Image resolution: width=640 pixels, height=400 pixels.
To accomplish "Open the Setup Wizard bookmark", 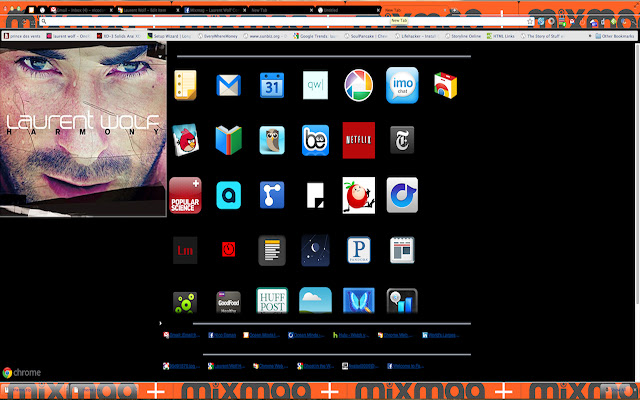I will [x=169, y=36].
